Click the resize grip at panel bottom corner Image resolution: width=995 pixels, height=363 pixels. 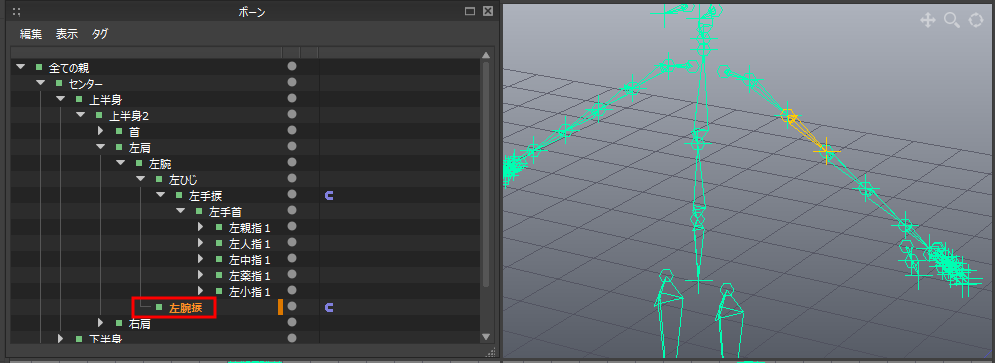click(x=491, y=352)
